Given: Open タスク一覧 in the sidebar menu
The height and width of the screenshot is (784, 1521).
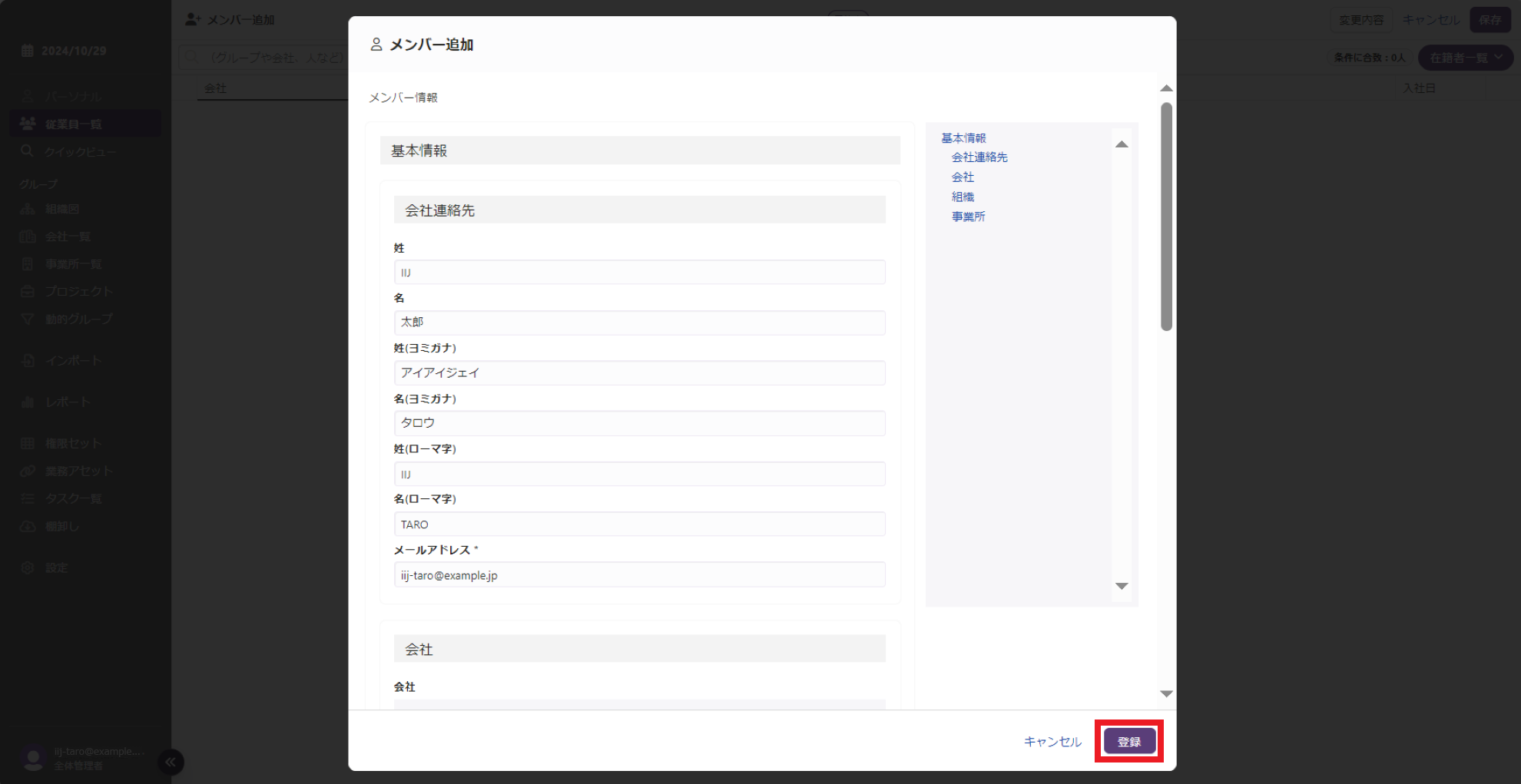Looking at the screenshot, I should pos(73,498).
